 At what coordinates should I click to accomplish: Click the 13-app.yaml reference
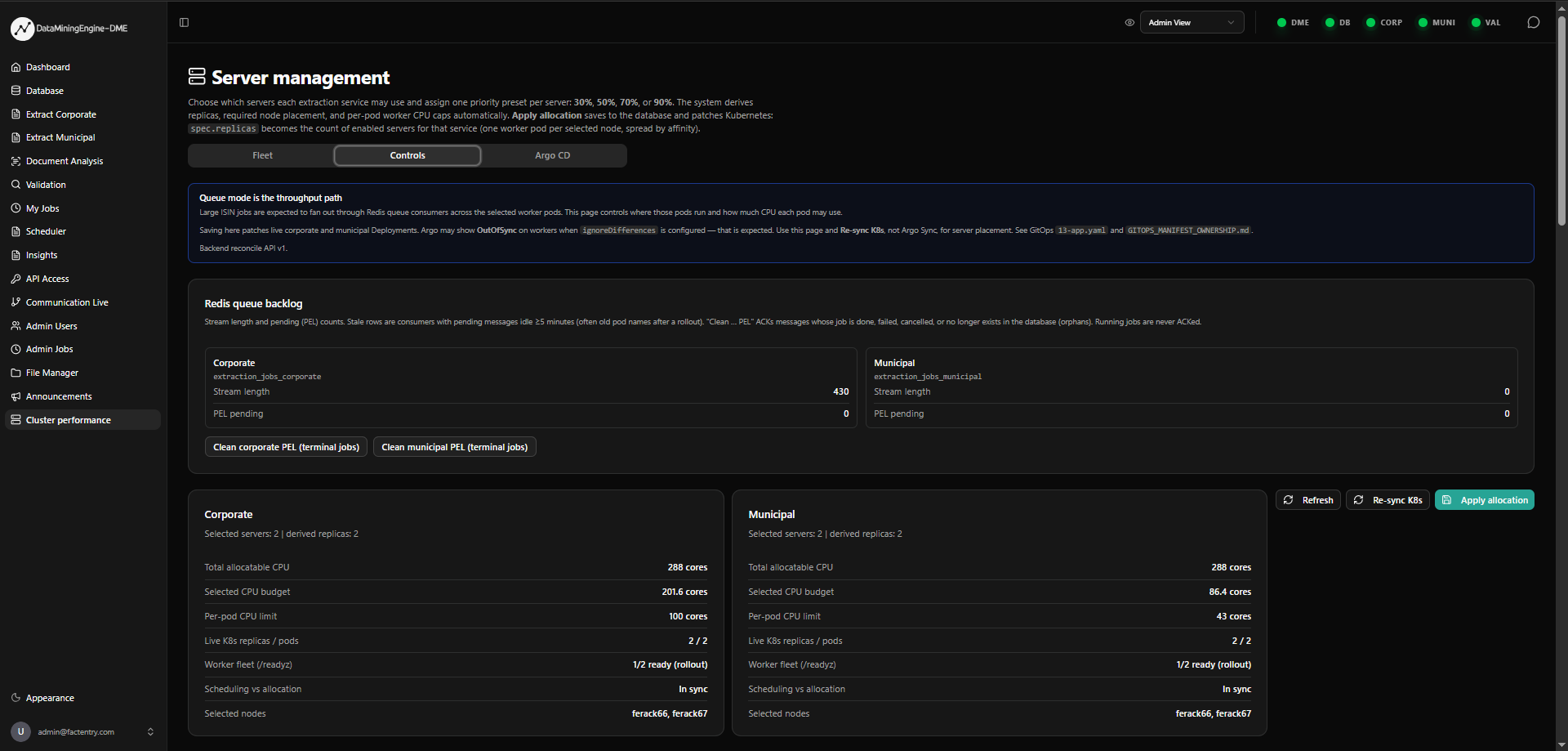click(1081, 230)
